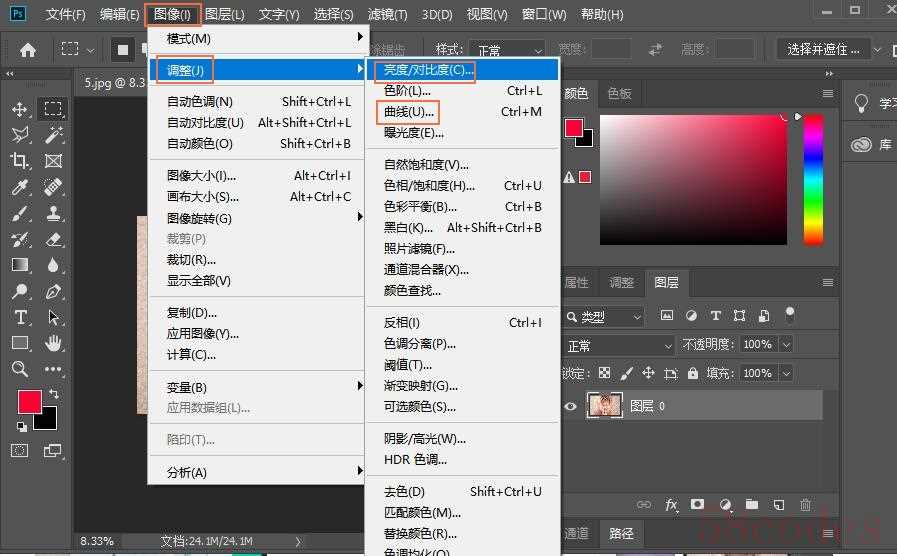Change screen mode icon in toolbar
The image size is (897, 556).
53,451
